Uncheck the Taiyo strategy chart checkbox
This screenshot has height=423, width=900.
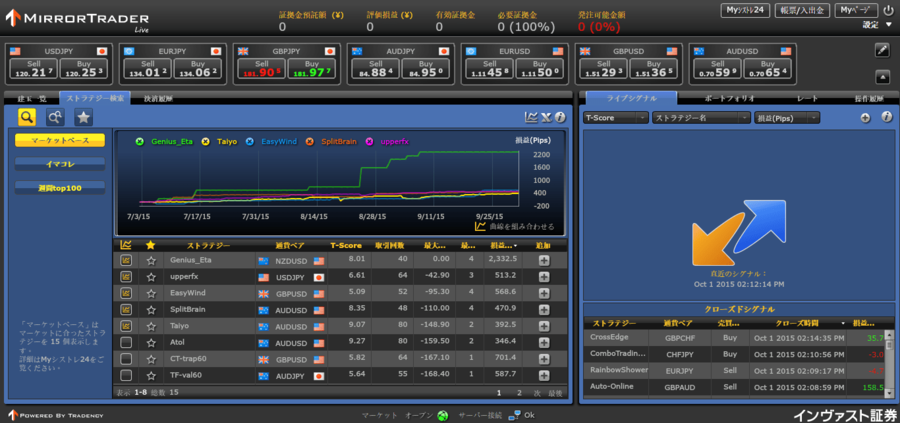click(126, 325)
